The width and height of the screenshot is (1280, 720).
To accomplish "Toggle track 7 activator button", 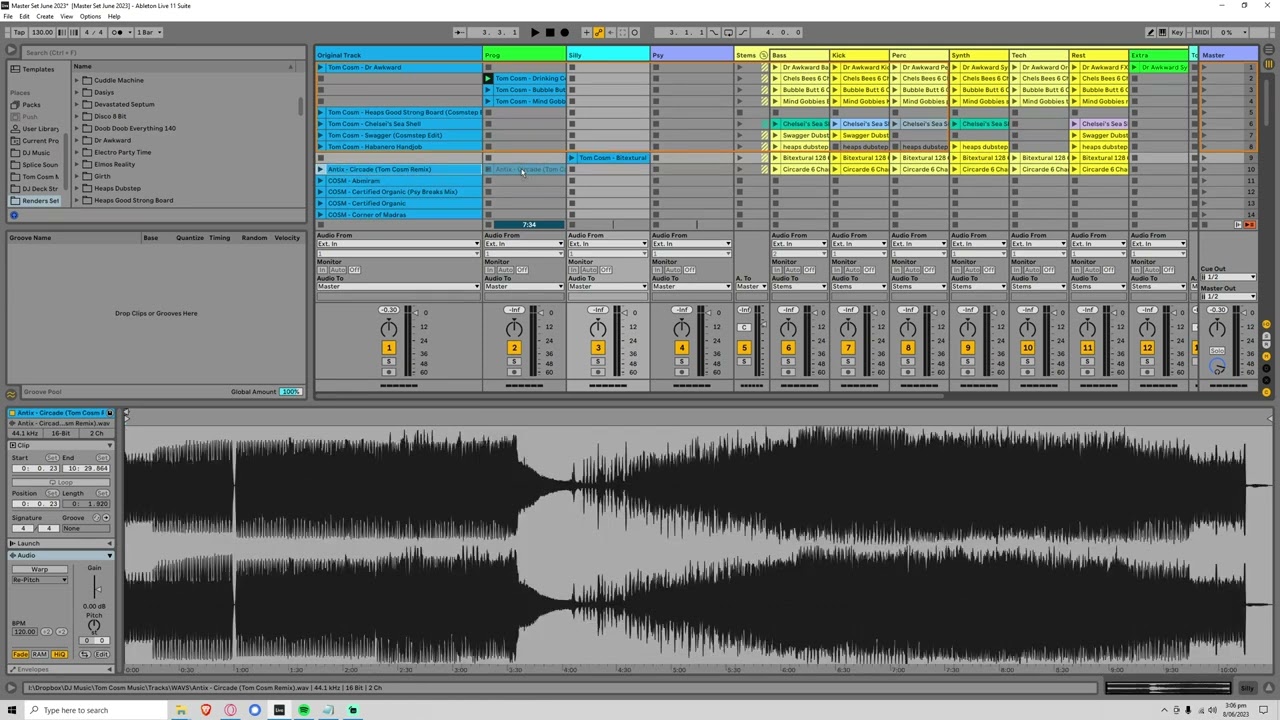I will pyautogui.click(x=848, y=348).
